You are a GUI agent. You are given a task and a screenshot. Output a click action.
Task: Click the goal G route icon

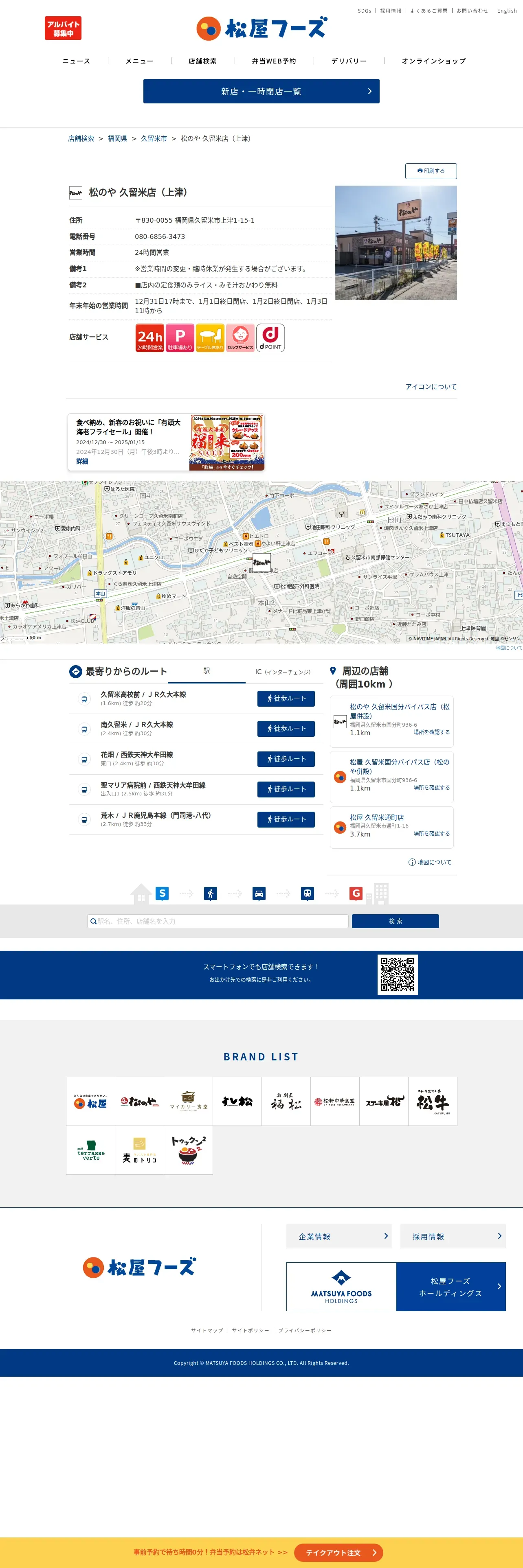coord(356,893)
